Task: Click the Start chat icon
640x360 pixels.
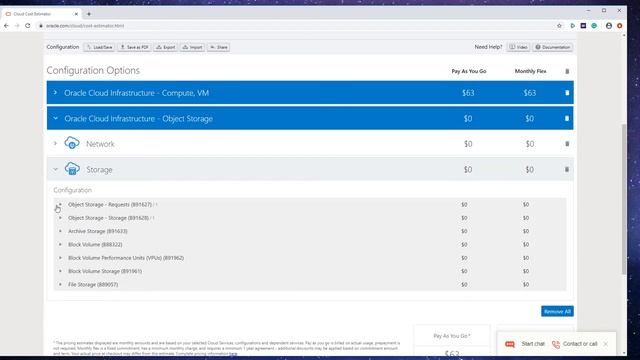Action: (x=510, y=344)
